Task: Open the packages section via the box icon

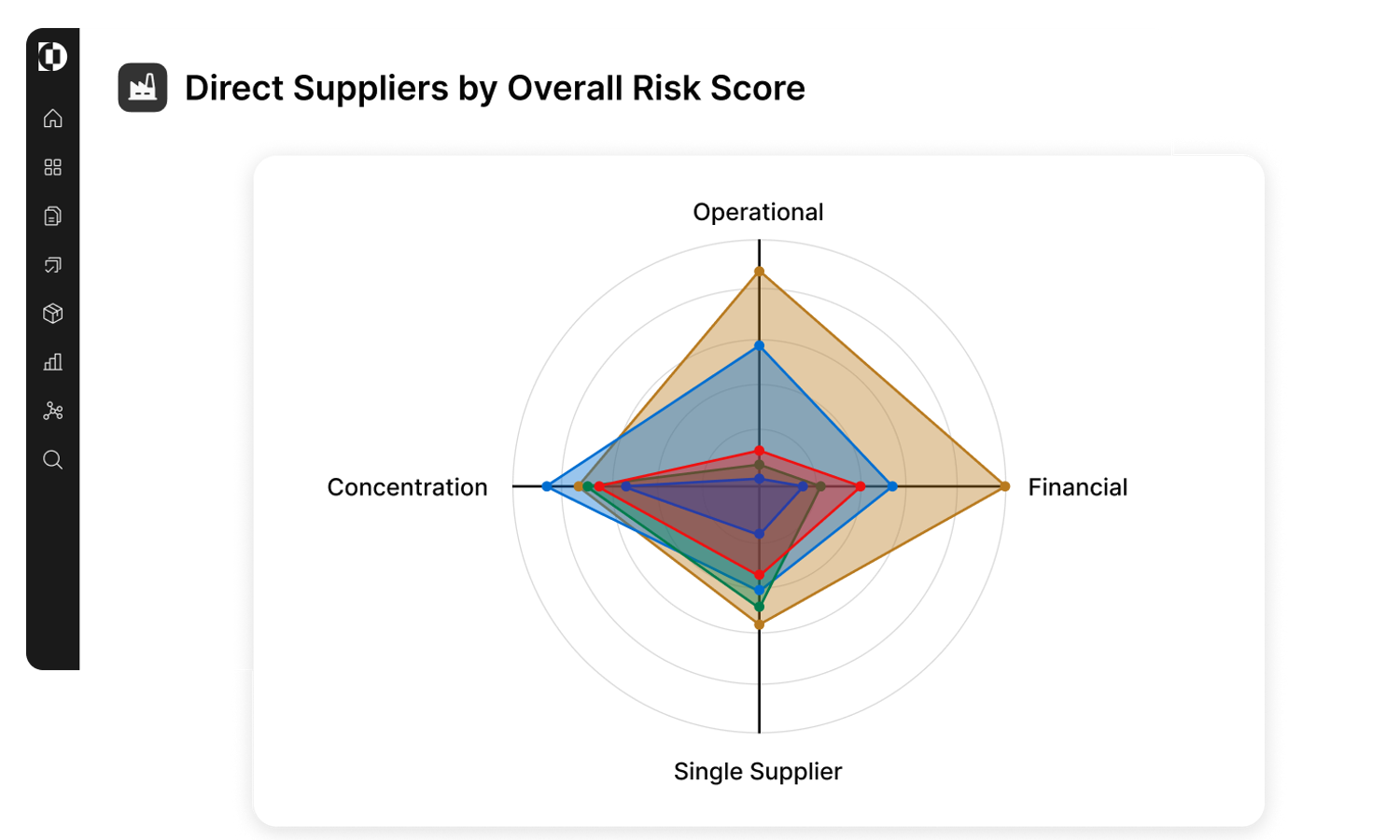Action: tap(52, 314)
